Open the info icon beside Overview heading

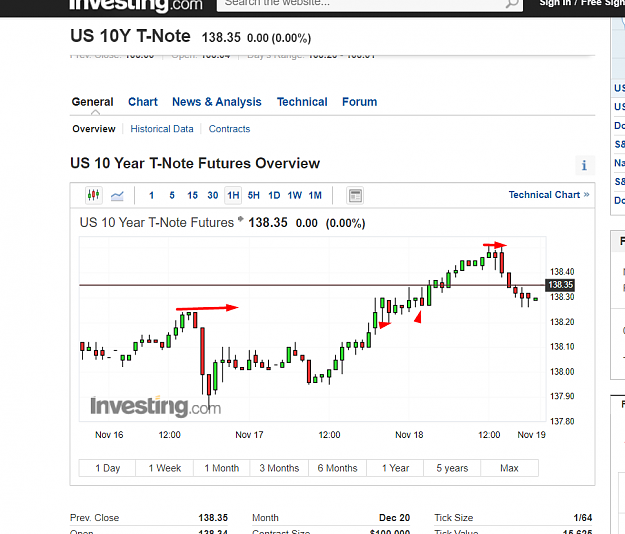(584, 165)
